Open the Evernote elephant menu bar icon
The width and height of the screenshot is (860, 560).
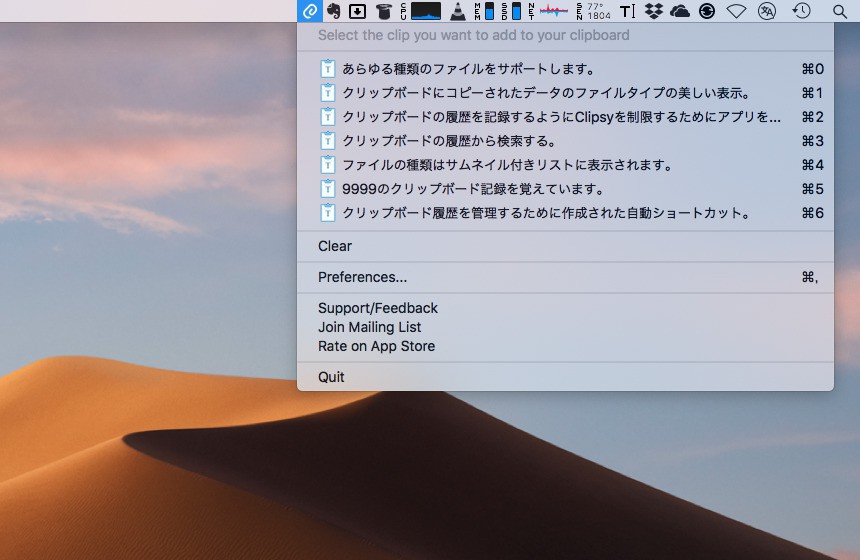pyautogui.click(x=333, y=11)
